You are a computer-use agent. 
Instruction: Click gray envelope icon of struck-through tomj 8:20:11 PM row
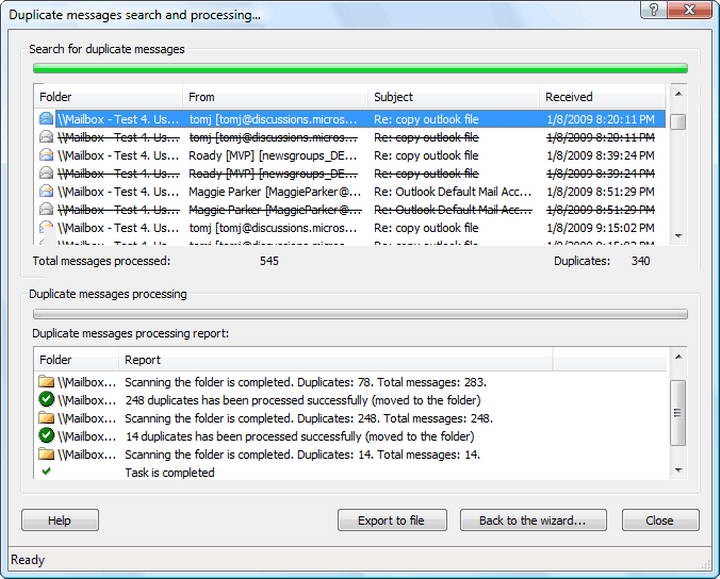(x=46, y=137)
